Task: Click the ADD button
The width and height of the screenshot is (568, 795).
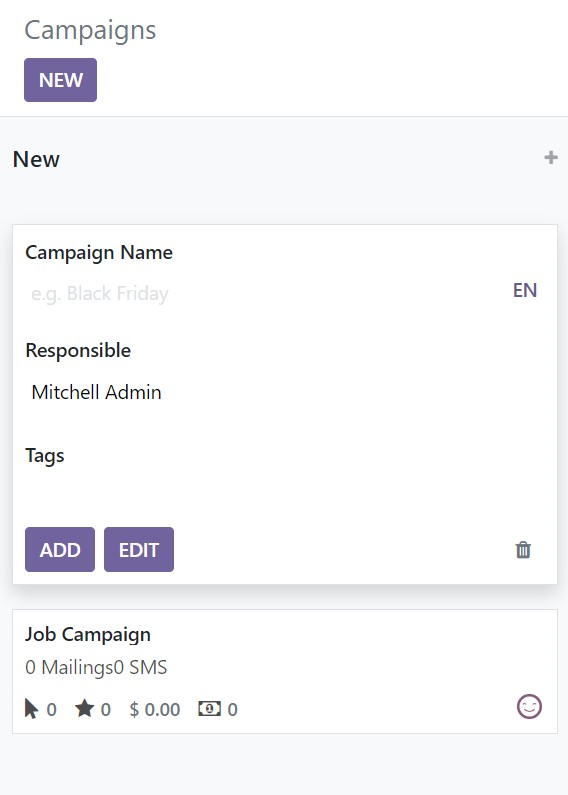Action: (x=60, y=550)
